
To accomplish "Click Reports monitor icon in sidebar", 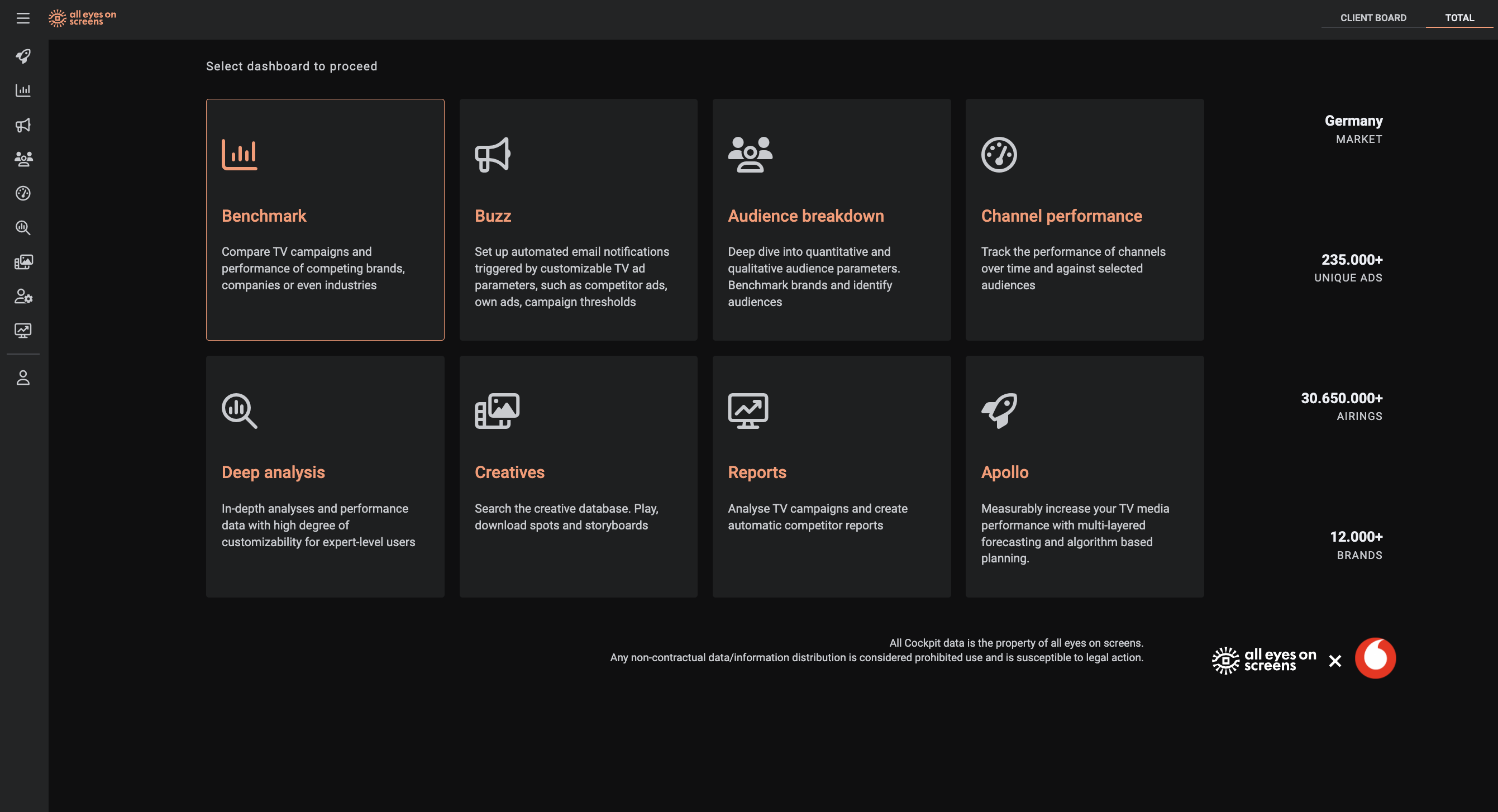I will (x=23, y=331).
